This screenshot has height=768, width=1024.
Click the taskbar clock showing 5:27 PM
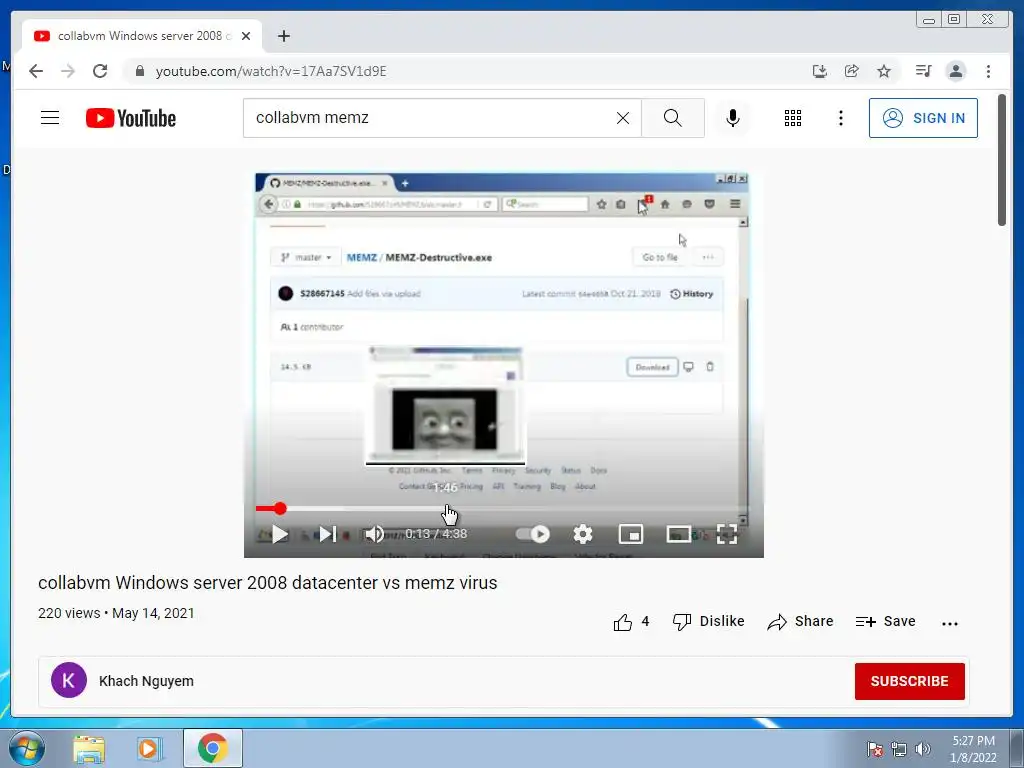click(x=973, y=749)
